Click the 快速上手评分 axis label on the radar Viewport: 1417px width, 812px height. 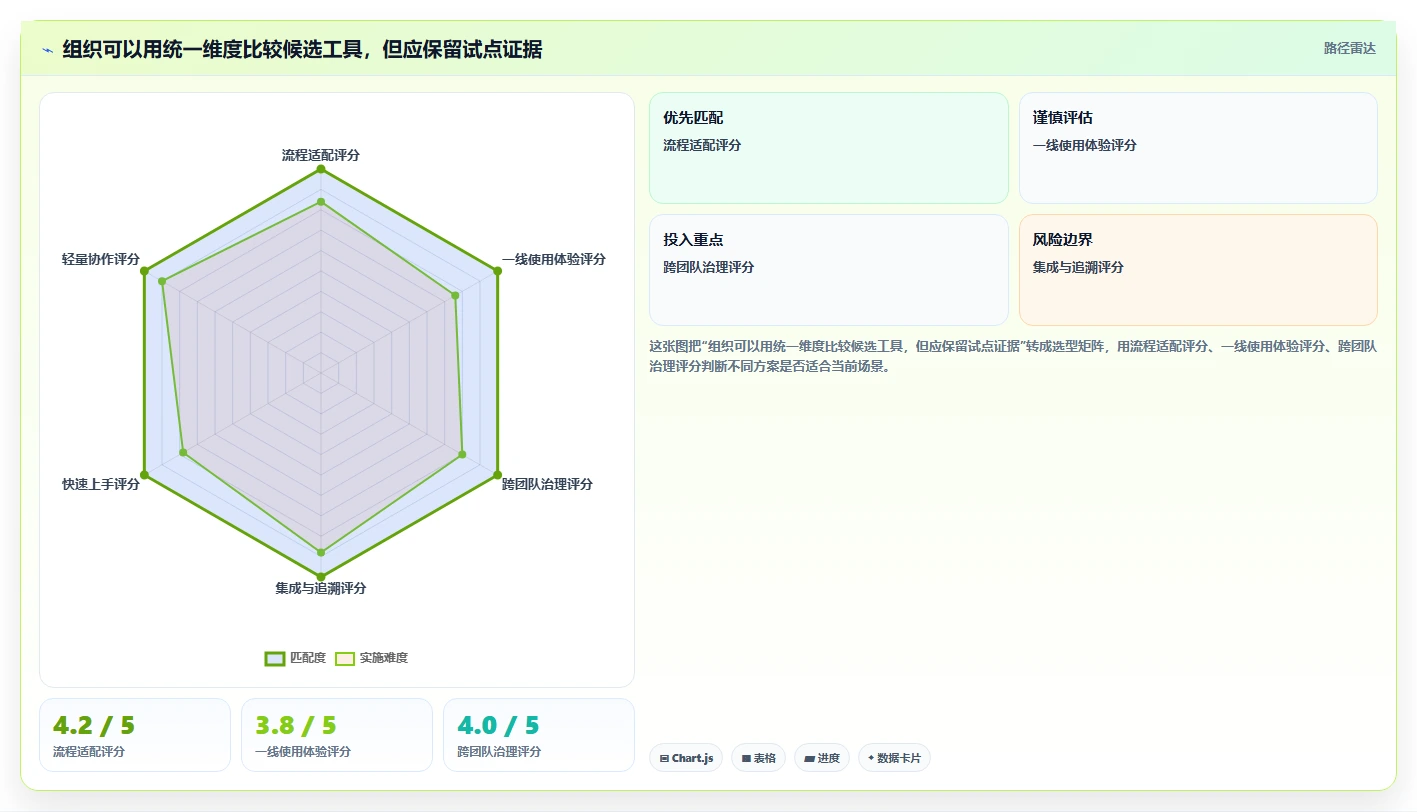[101, 484]
